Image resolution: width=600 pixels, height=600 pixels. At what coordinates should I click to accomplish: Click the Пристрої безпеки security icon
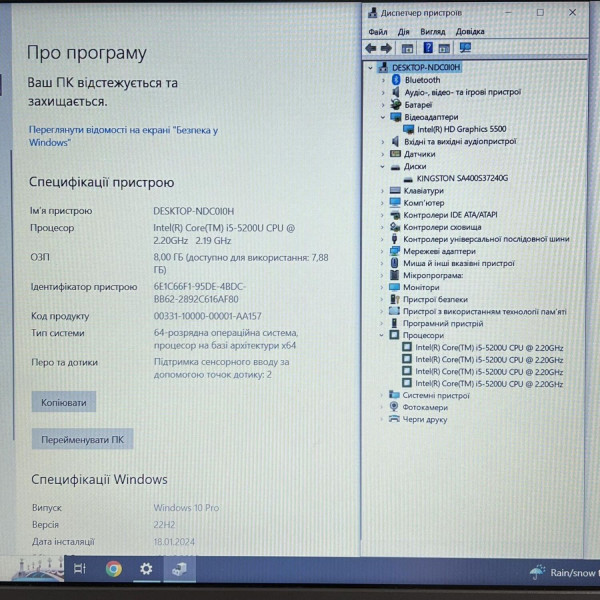[394, 299]
